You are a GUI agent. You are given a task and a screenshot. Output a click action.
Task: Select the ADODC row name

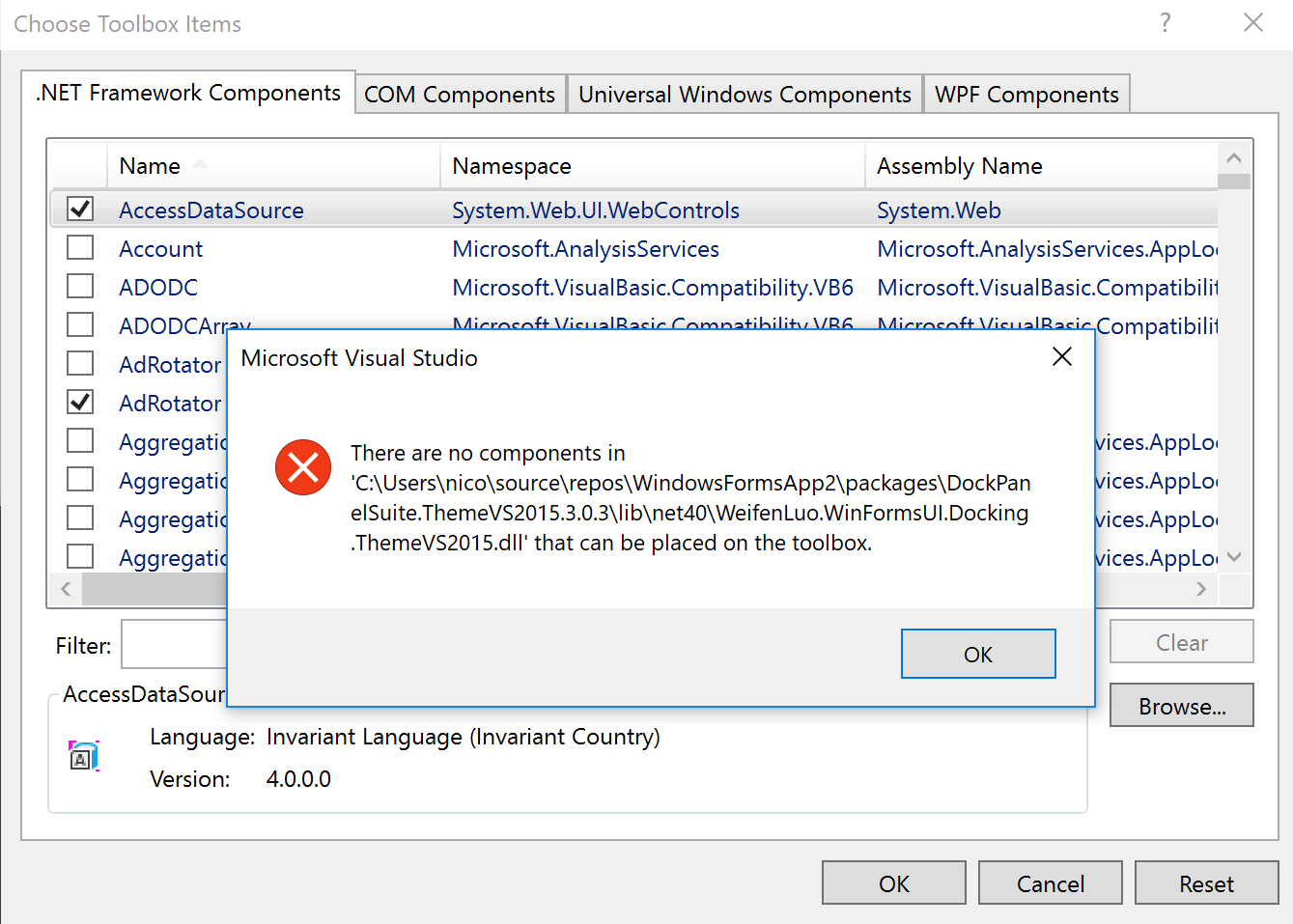click(158, 288)
